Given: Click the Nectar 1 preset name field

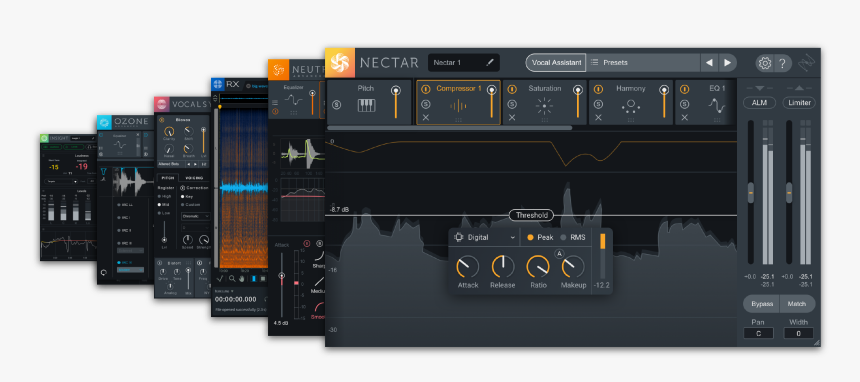Looking at the screenshot, I should (463, 63).
